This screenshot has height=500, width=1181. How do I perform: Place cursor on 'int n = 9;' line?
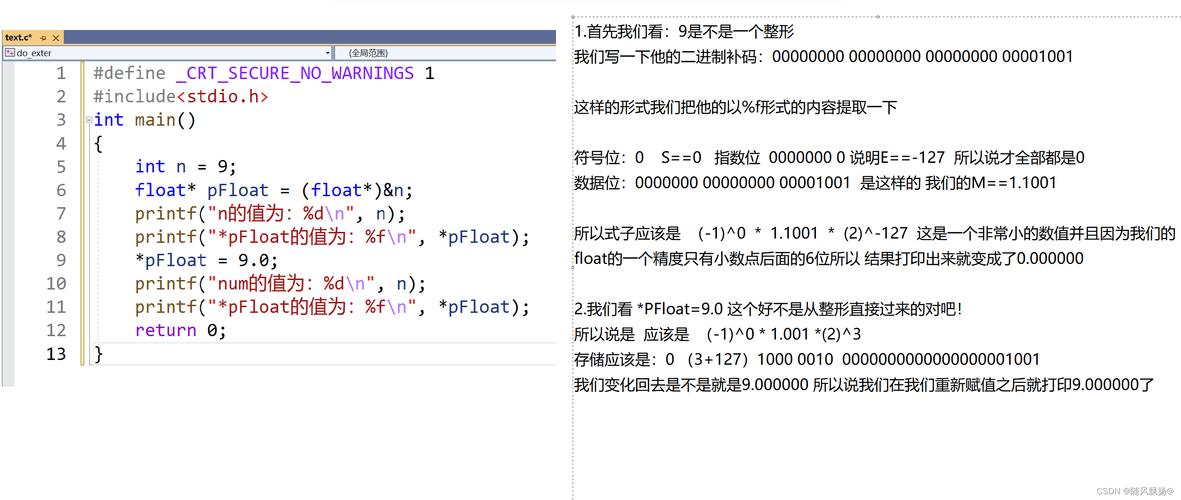(x=185, y=167)
